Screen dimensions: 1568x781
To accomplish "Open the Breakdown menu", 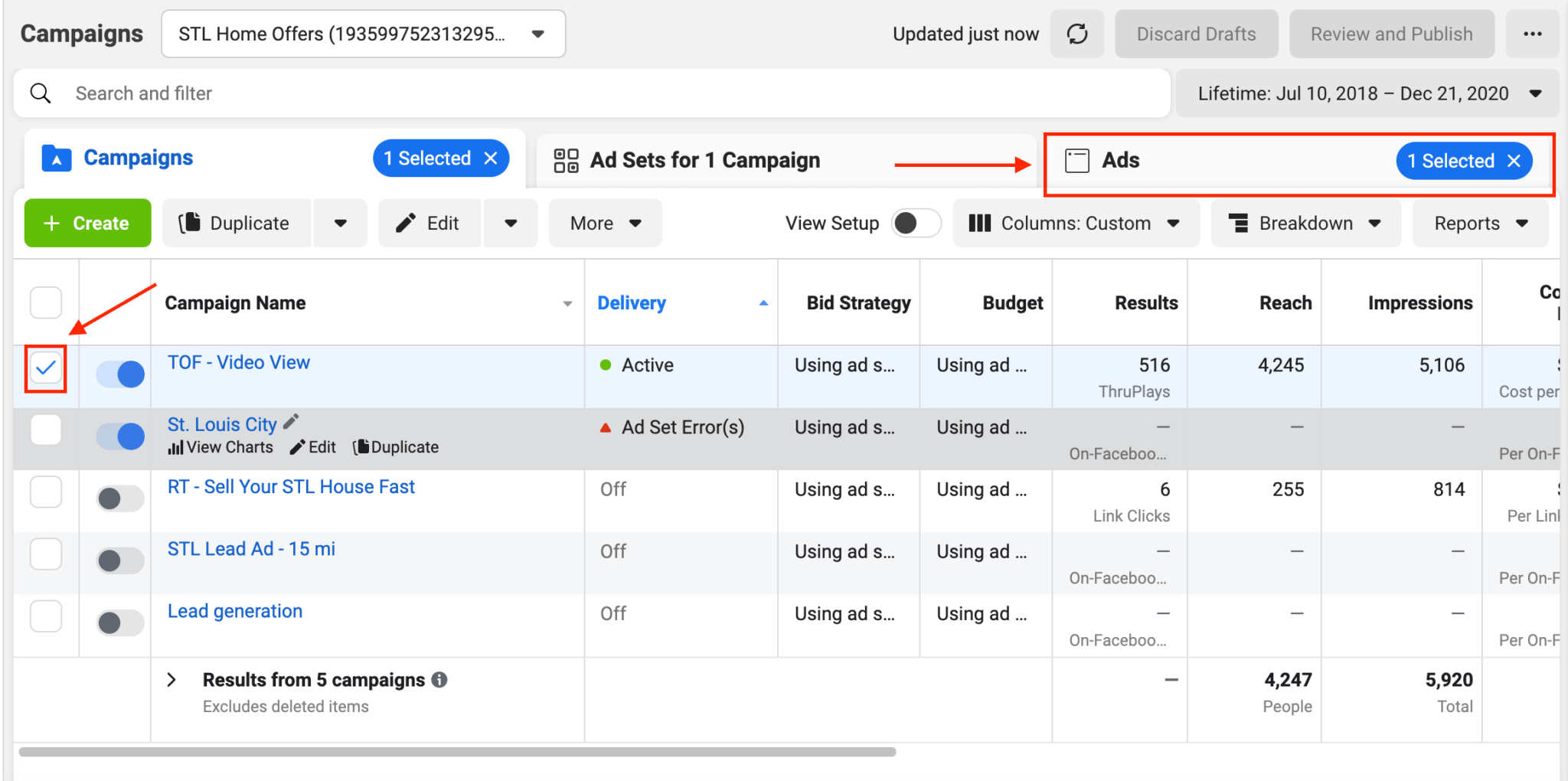I will [x=1305, y=223].
